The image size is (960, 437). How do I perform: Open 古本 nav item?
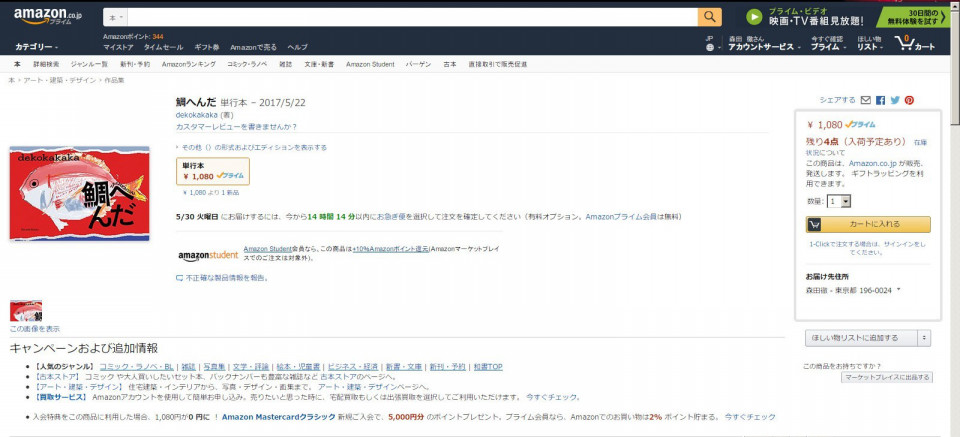(x=450, y=64)
